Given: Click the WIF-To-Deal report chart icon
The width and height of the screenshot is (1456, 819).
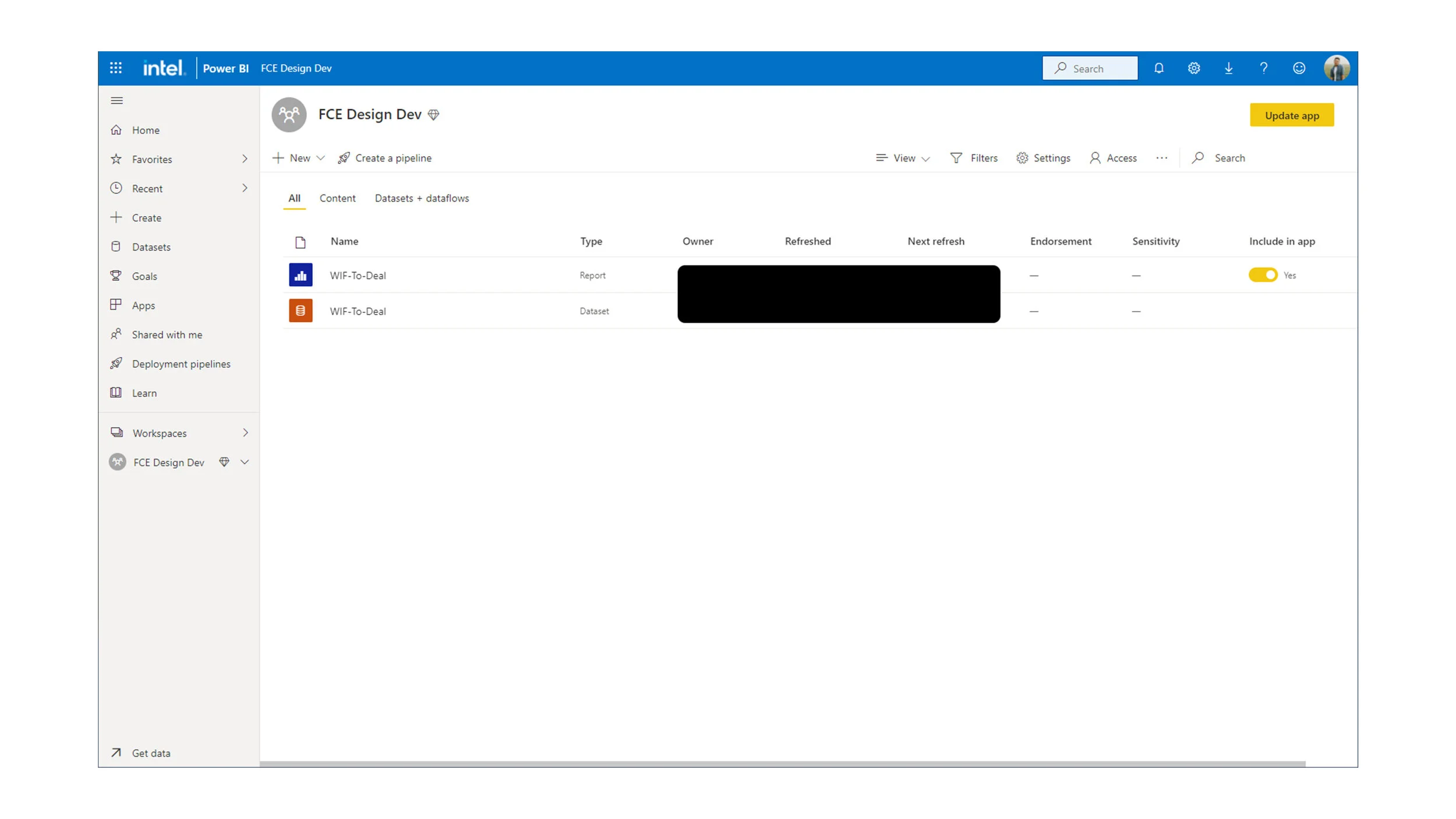Looking at the screenshot, I should point(301,274).
